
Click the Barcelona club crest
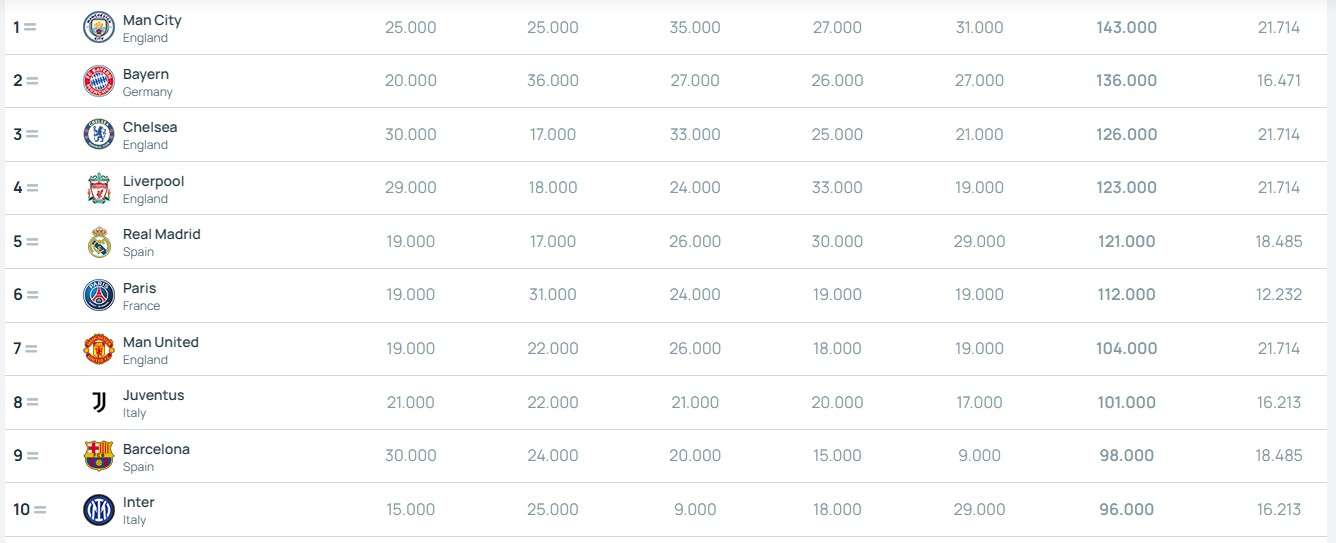(98, 456)
